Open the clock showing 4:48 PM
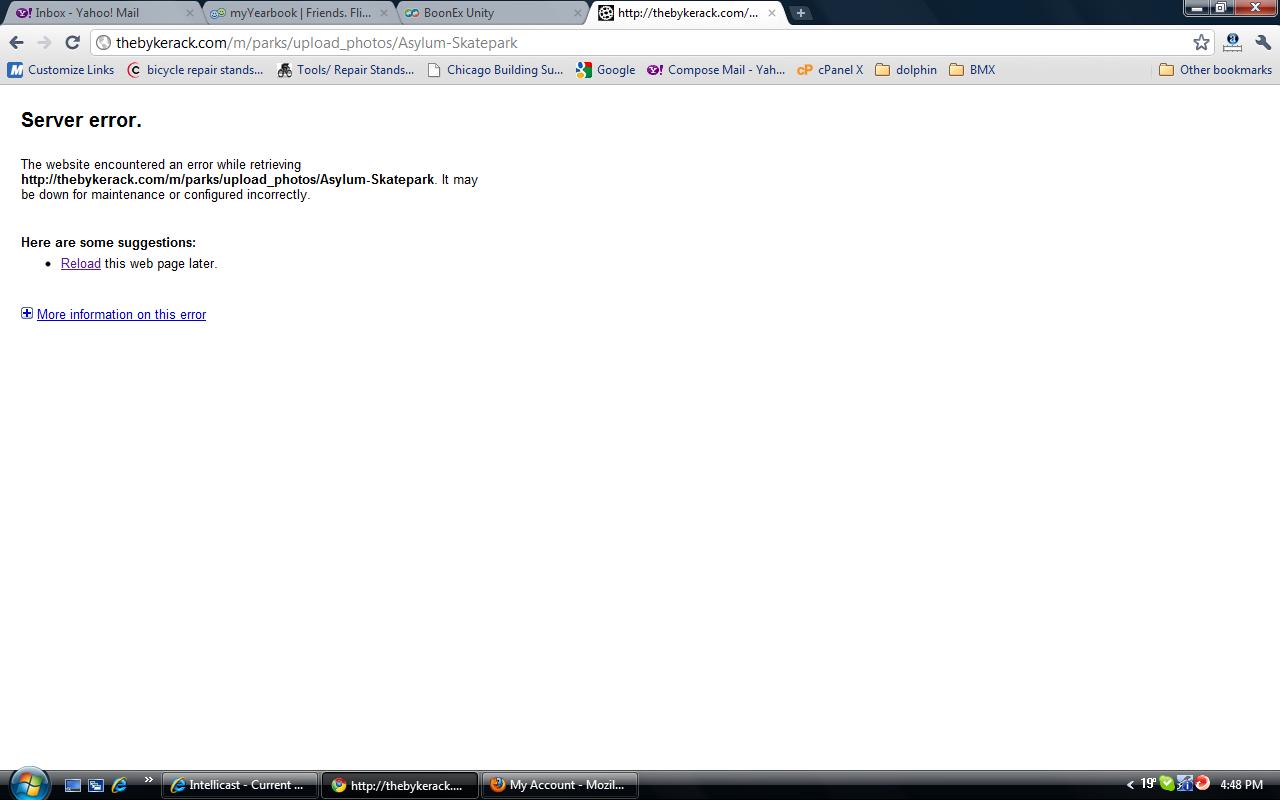The image size is (1280, 800). [x=1241, y=785]
